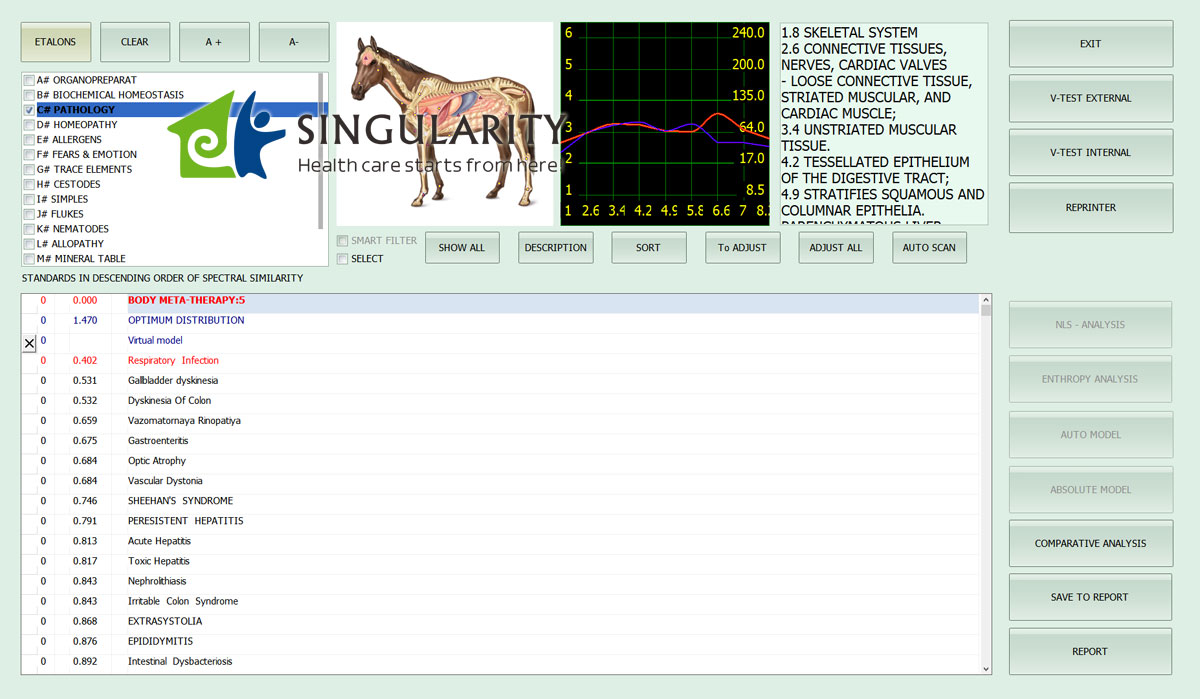
Task: Increase font size with A + button
Action: pyautogui.click(x=214, y=42)
